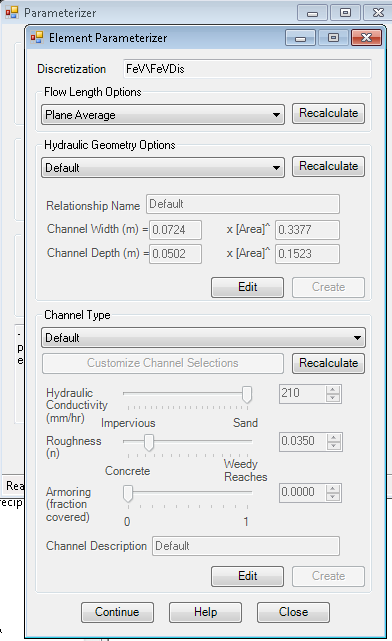Image resolution: width=392 pixels, height=641 pixels.
Task: Click the Discretization field FeV\FeVDis
Action: (247, 69)
